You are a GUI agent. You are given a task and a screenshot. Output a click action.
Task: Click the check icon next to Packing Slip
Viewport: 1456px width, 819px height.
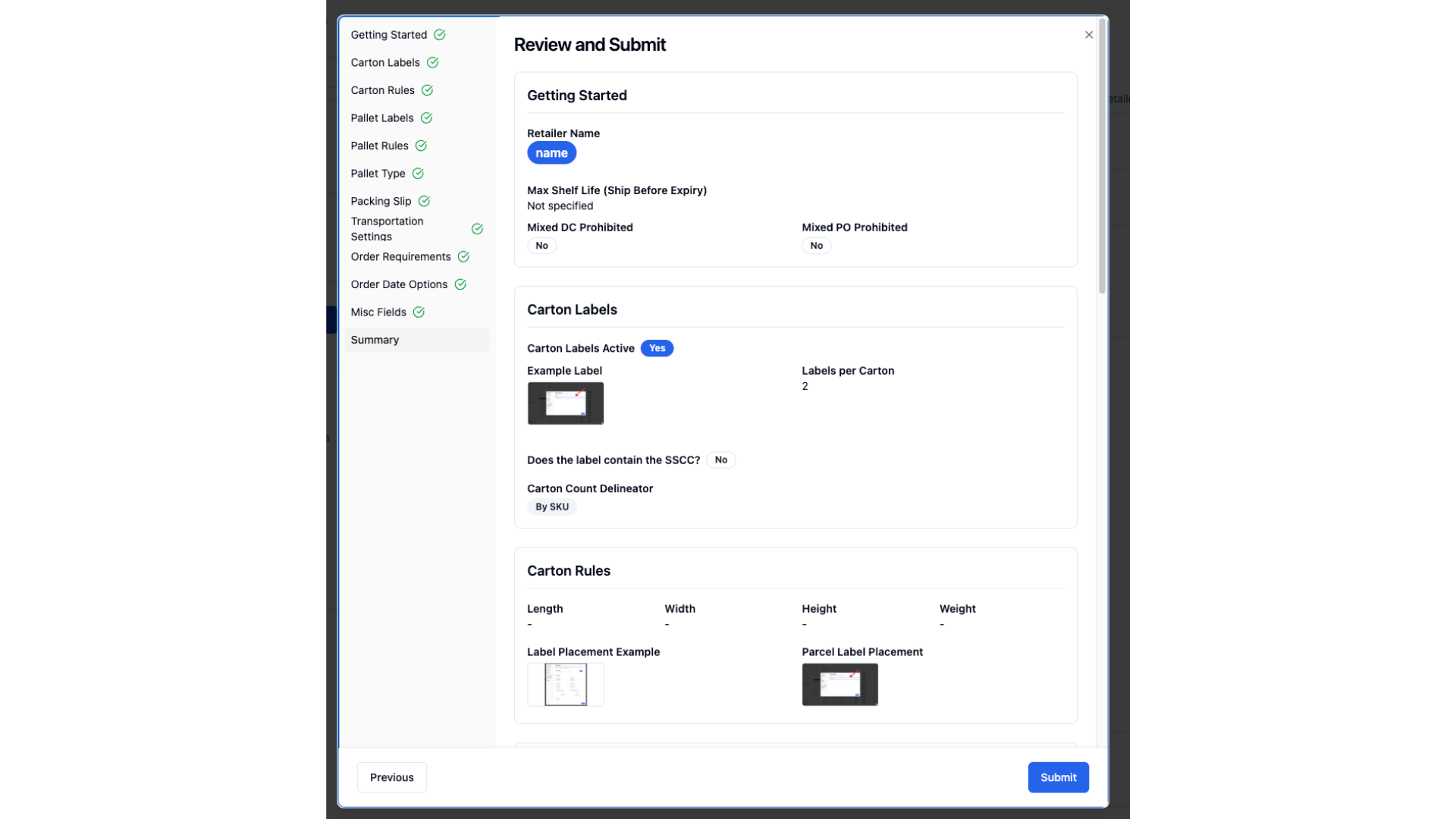(424, 201)
